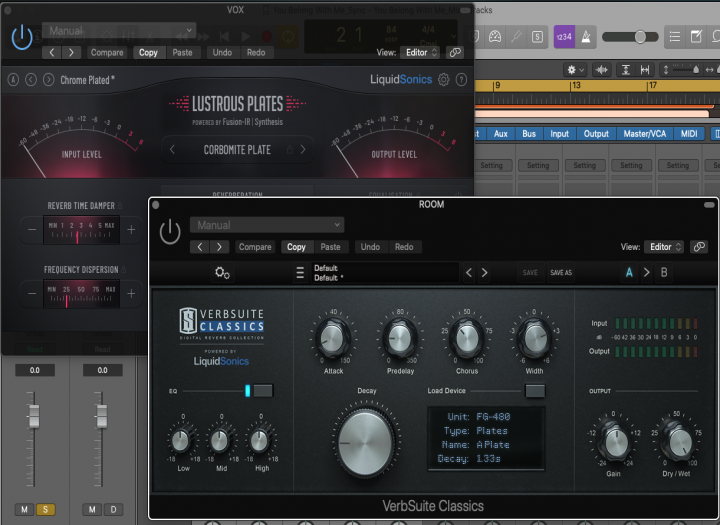
Task: Click the Attack knob
Action: pyautogui.click(x=332, y=339)
